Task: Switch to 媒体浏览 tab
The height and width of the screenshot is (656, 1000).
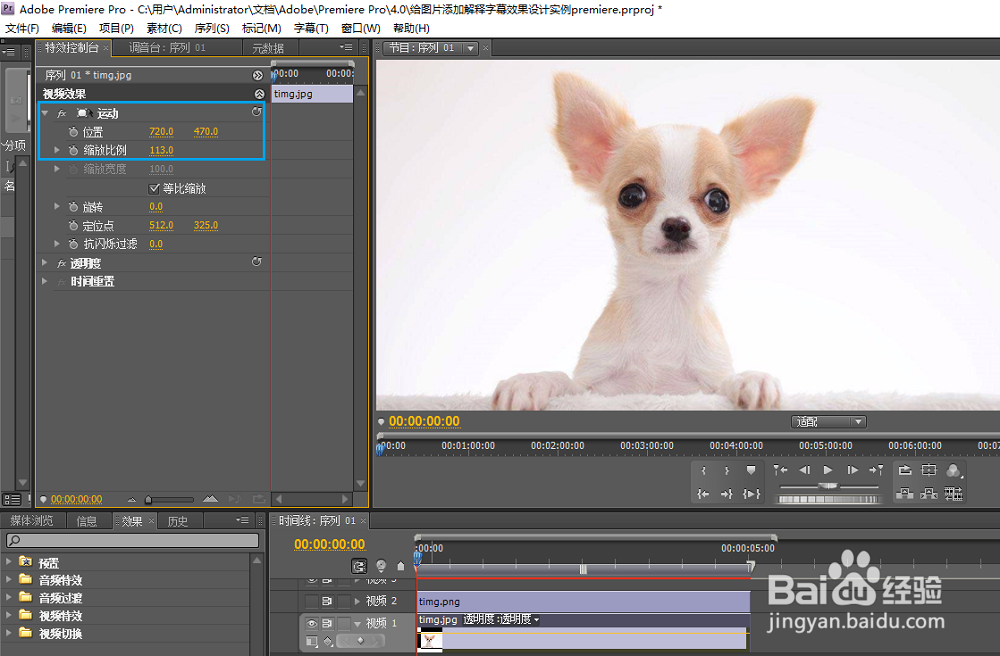Action: [32, 521]
